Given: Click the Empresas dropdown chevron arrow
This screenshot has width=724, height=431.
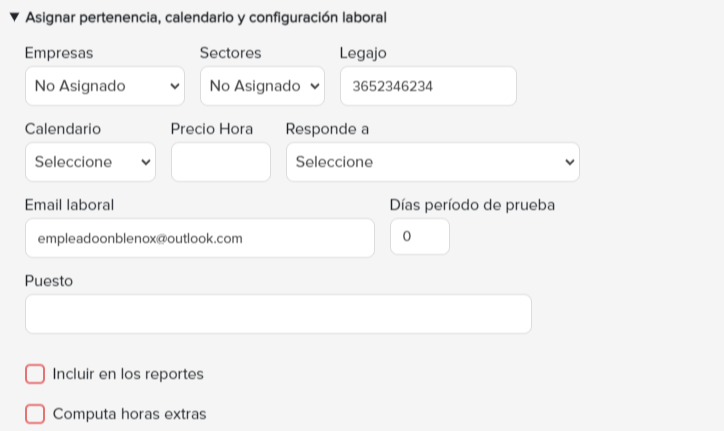Looking at the screenshot, I should coord(175,86).
